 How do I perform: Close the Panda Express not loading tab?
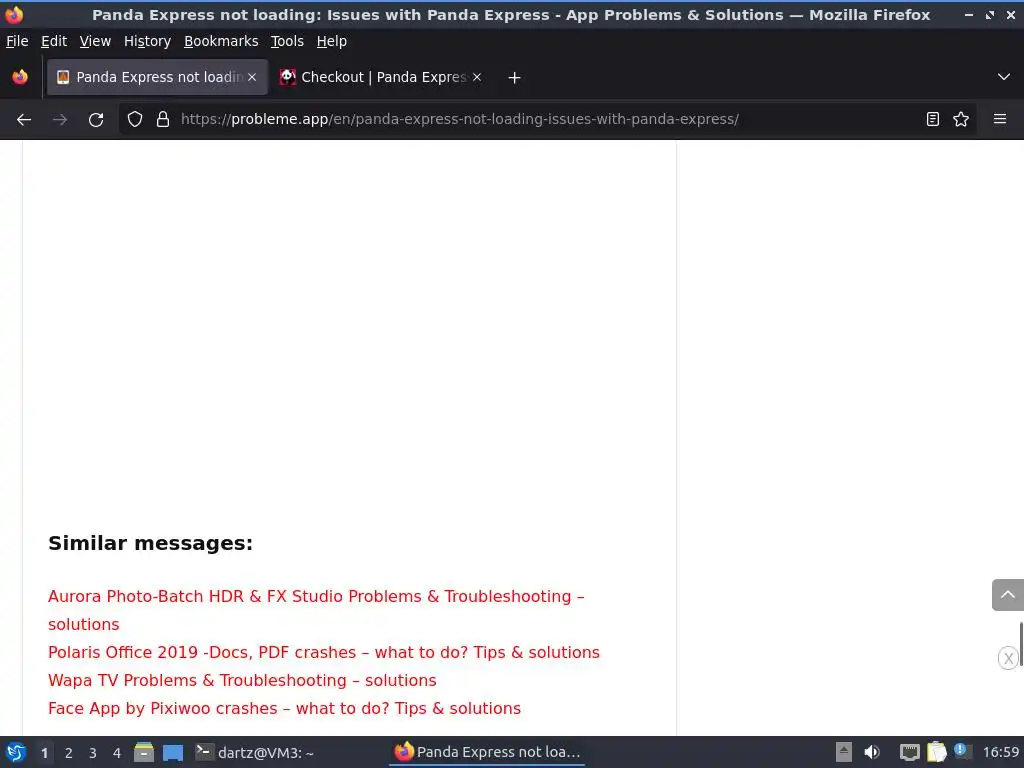pyautogui.click(x=252, y=77)
